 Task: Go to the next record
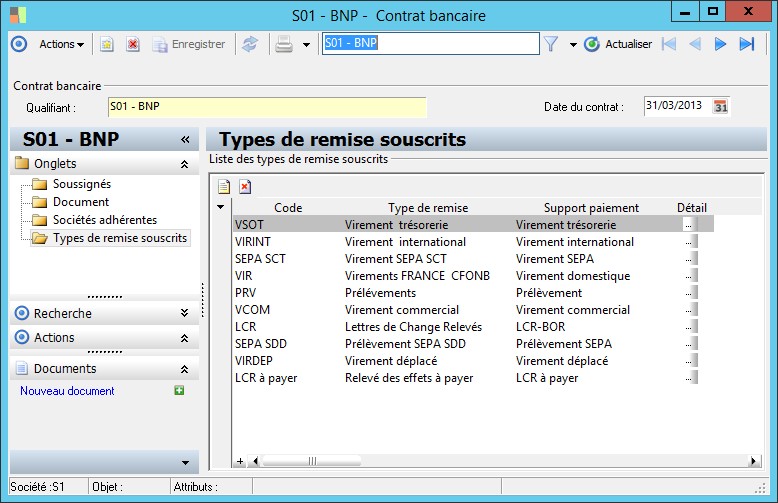720,44
